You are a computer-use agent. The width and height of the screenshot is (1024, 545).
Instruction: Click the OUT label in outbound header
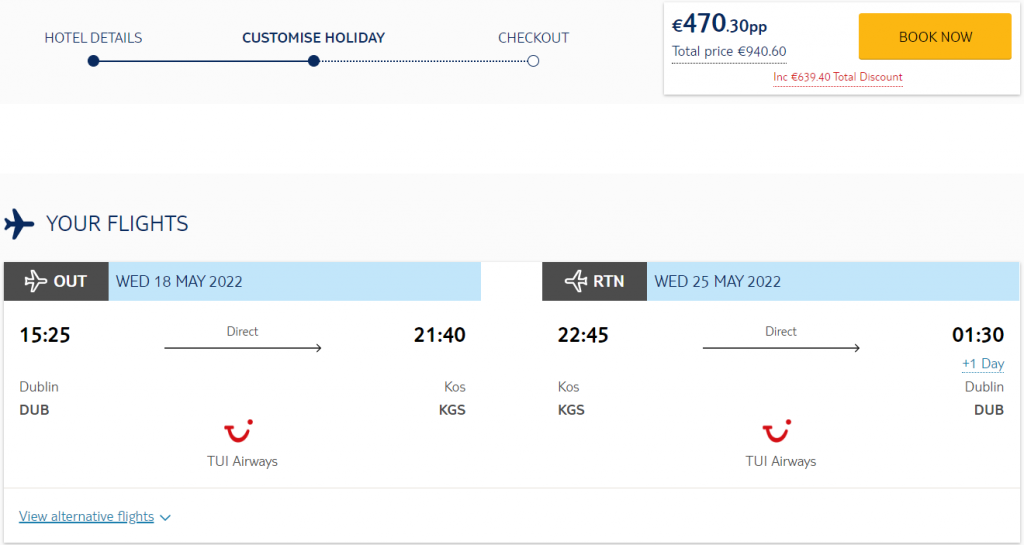[70, 281]
